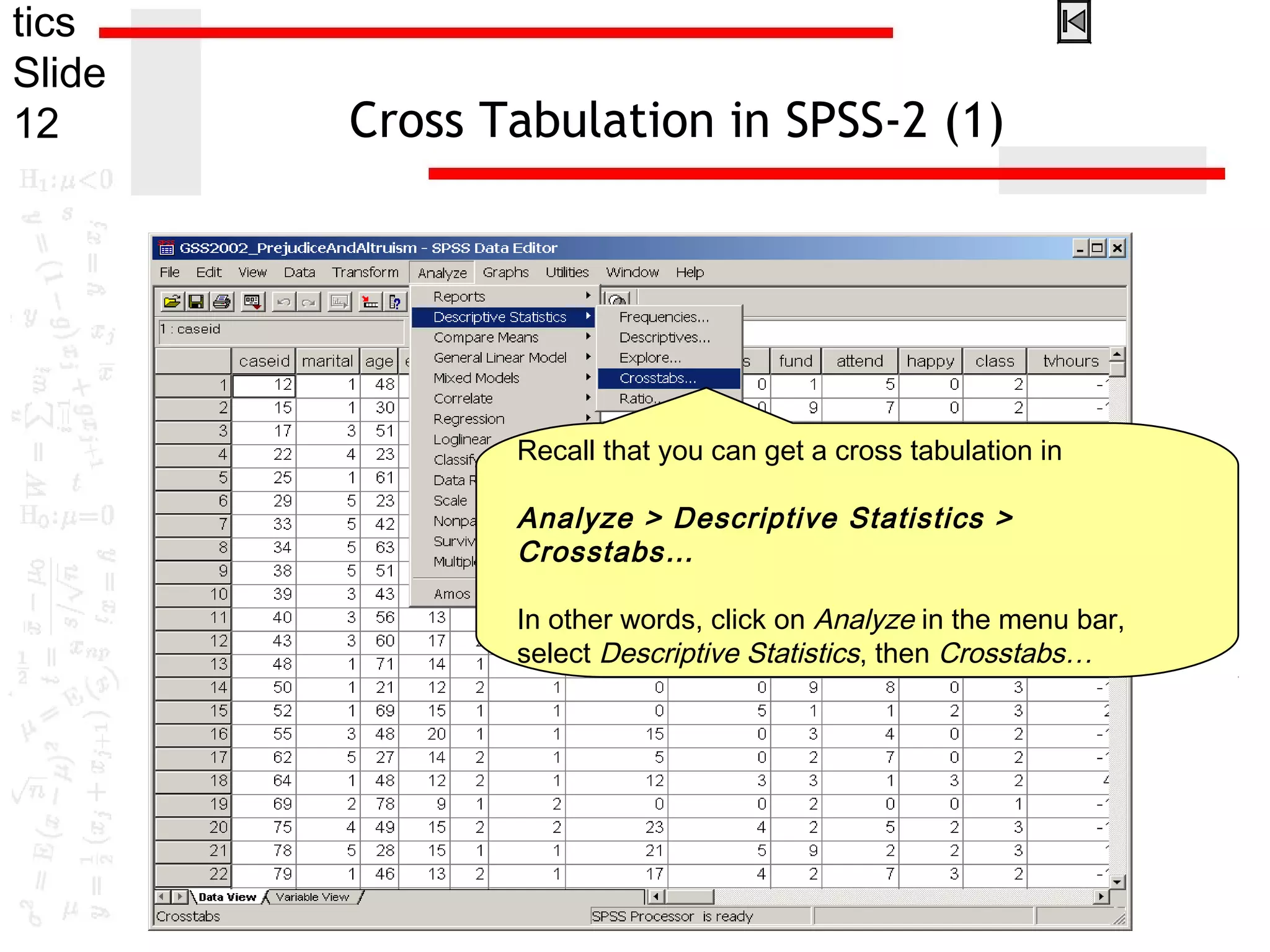Minimize the SPSS Data Editor window
The height and width of the screenshot is (952, 1270).
(1081, 249)
